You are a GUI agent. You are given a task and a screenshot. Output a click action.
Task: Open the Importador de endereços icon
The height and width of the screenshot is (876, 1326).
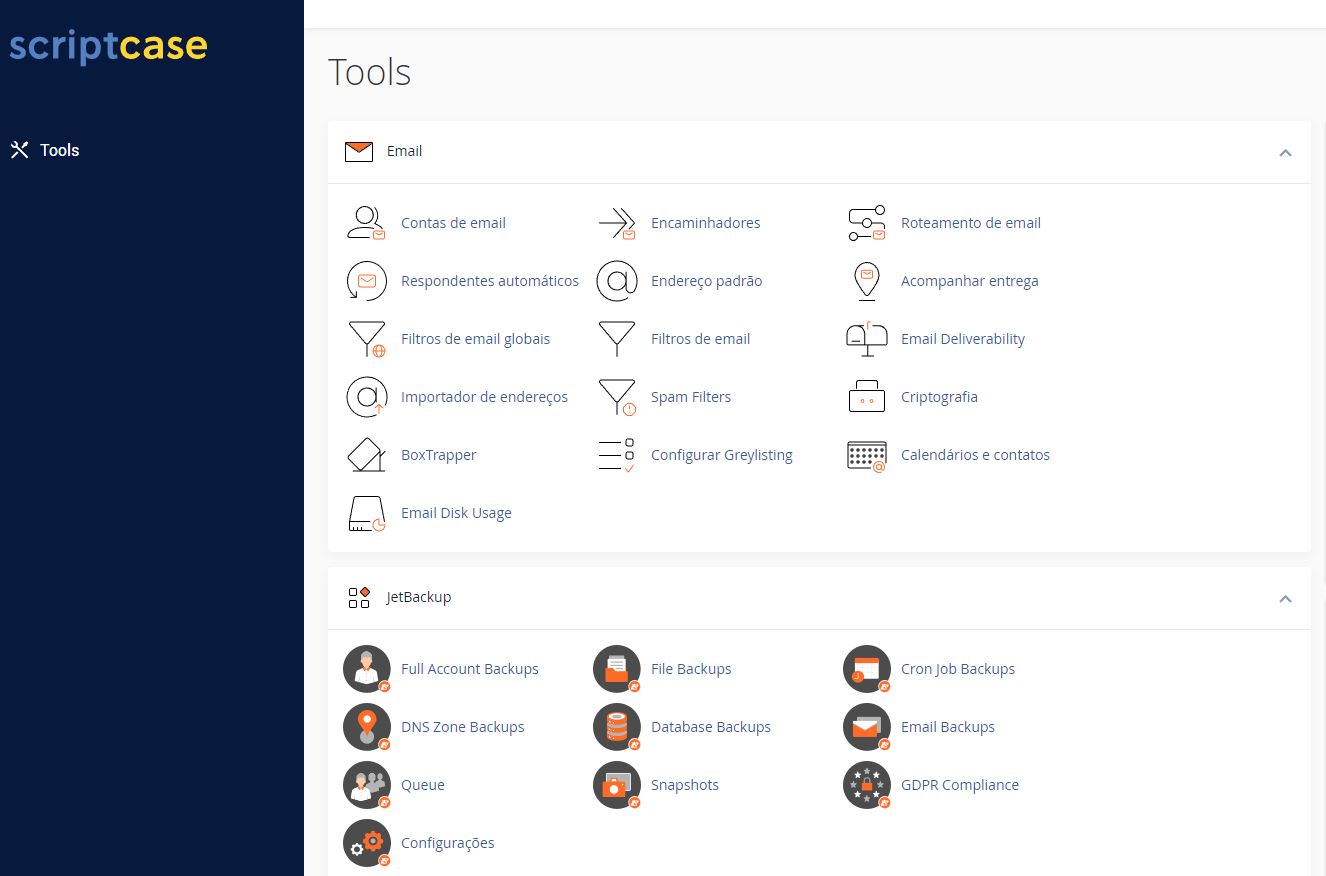pyautogui.click(x=366, y=397)
